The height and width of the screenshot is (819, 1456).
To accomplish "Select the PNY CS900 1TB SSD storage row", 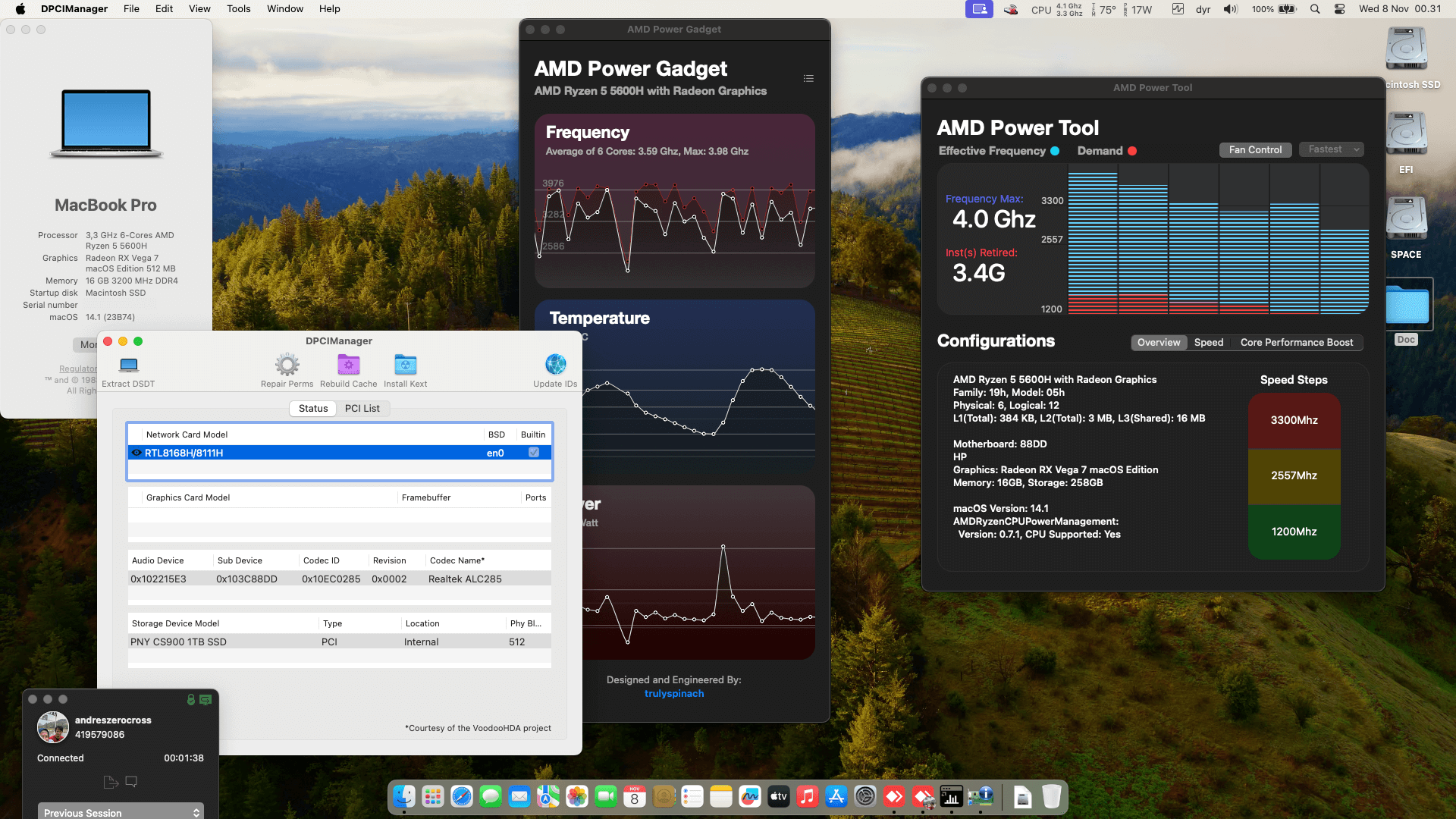I will 340,642.
